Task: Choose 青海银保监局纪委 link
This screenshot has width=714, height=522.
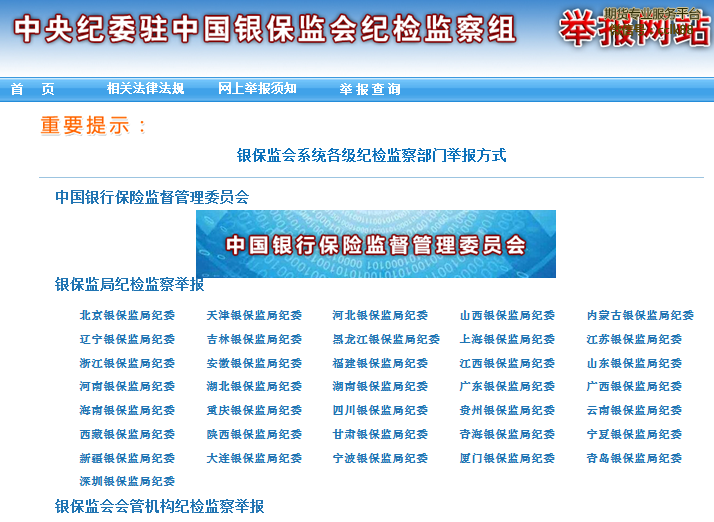Action: (507, 435)
